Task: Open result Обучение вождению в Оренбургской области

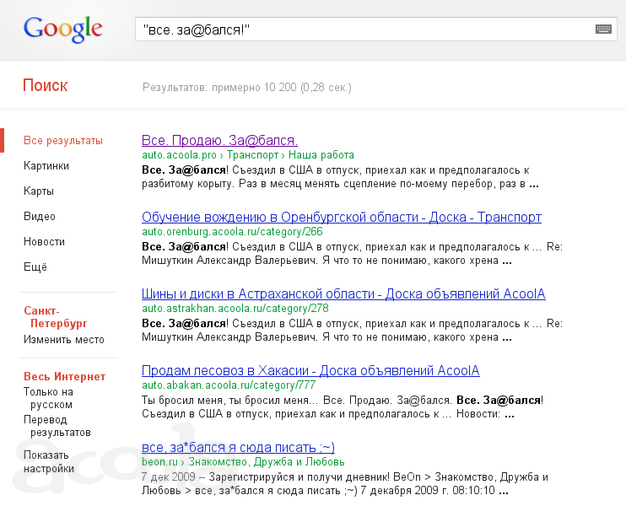Action: (341, 217)
